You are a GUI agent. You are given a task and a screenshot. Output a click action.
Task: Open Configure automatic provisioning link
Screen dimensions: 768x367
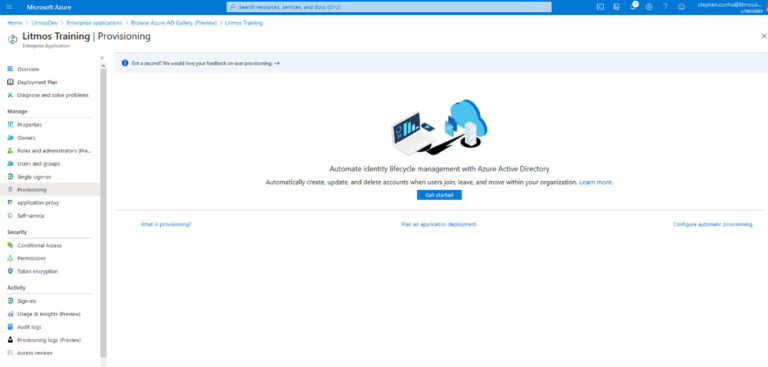pos(713,224)
